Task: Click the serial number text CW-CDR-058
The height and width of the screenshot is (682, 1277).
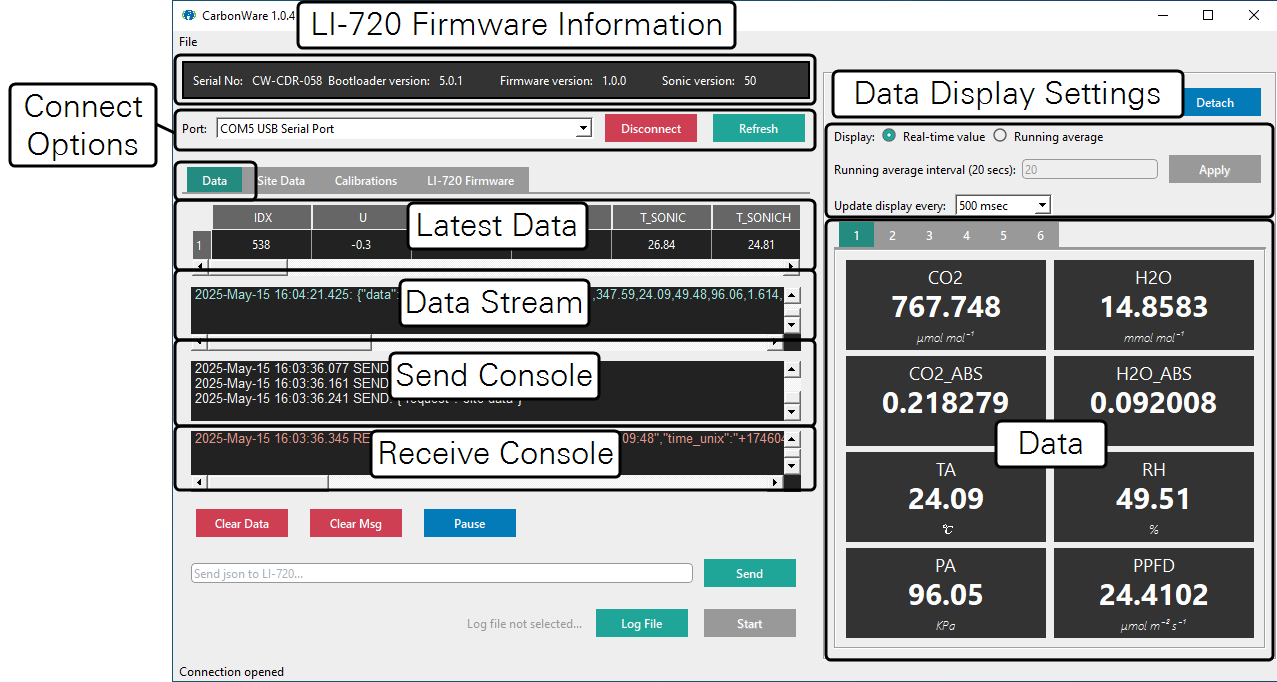Action: [x=287, y=81]
